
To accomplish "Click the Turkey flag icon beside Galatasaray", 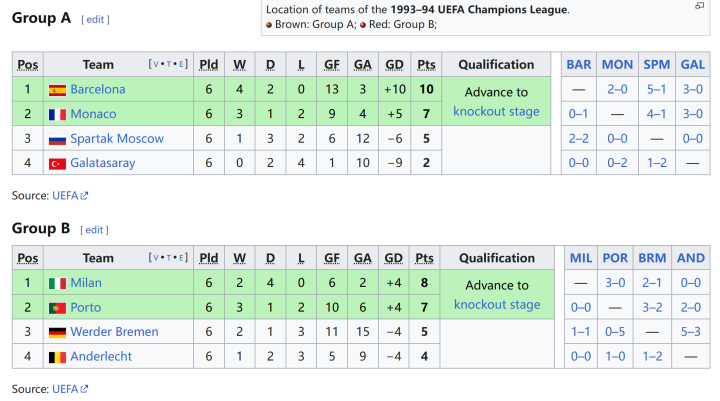I will pos(57,164).
